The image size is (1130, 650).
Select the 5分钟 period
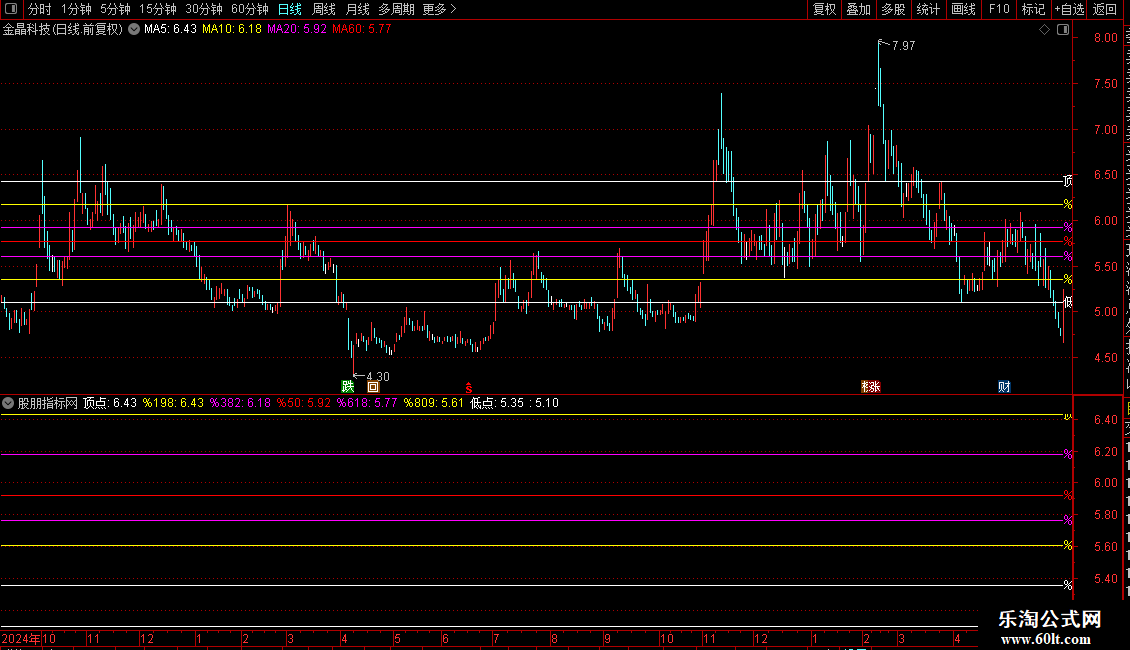pyautogui.click(x=115, y=9)
